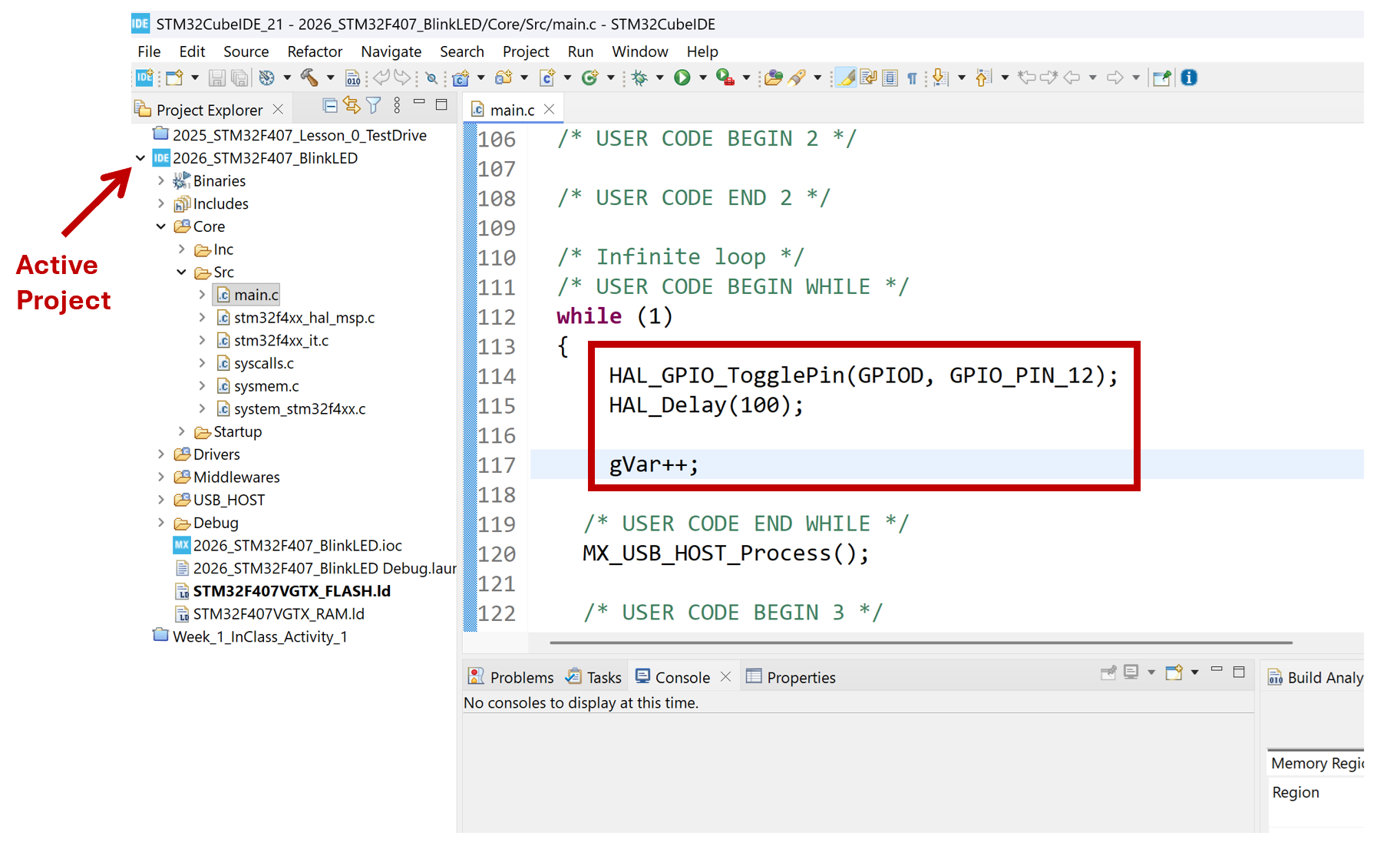Click the STM32 project IDE icon in toolbar

tap(144, 78)
